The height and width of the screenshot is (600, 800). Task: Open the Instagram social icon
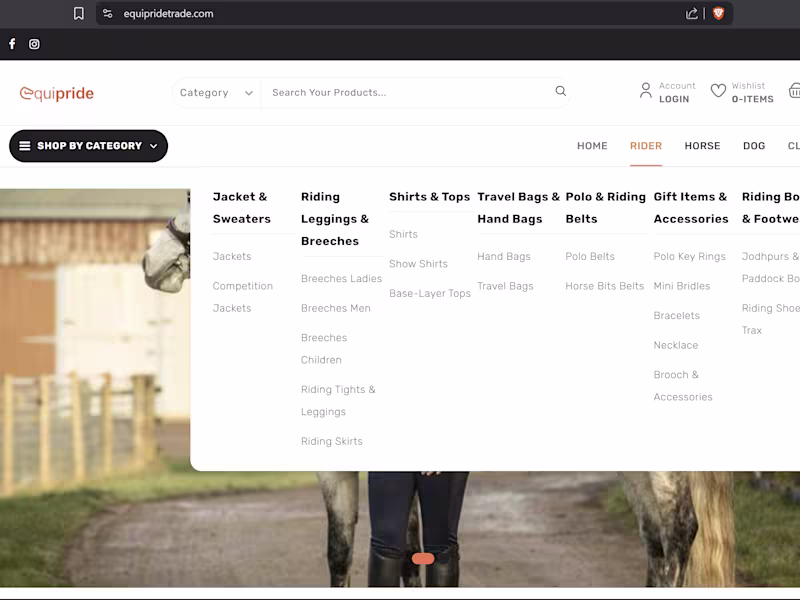pos(34,44)
